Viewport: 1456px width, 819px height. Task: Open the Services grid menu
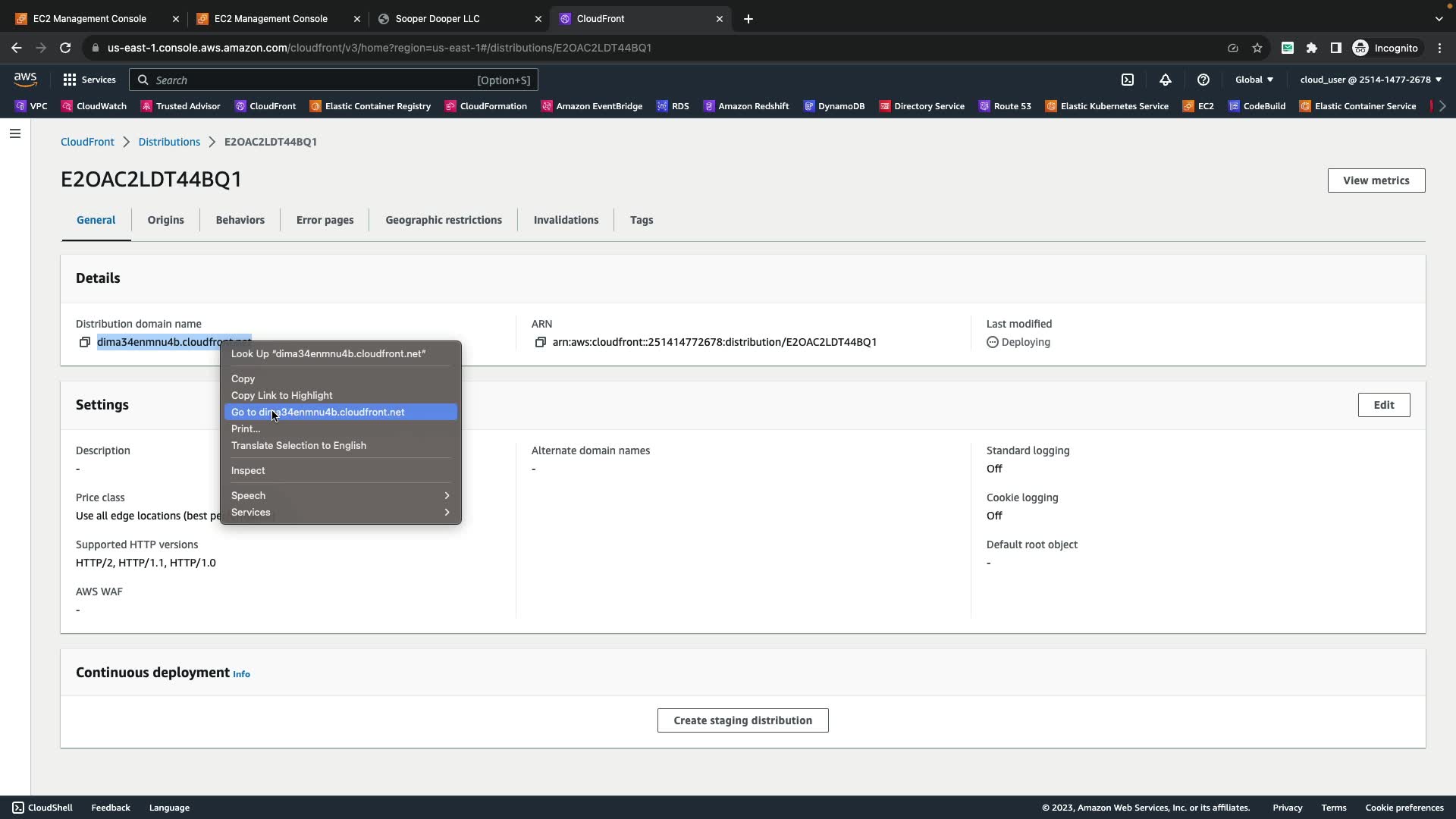[89, 80]
